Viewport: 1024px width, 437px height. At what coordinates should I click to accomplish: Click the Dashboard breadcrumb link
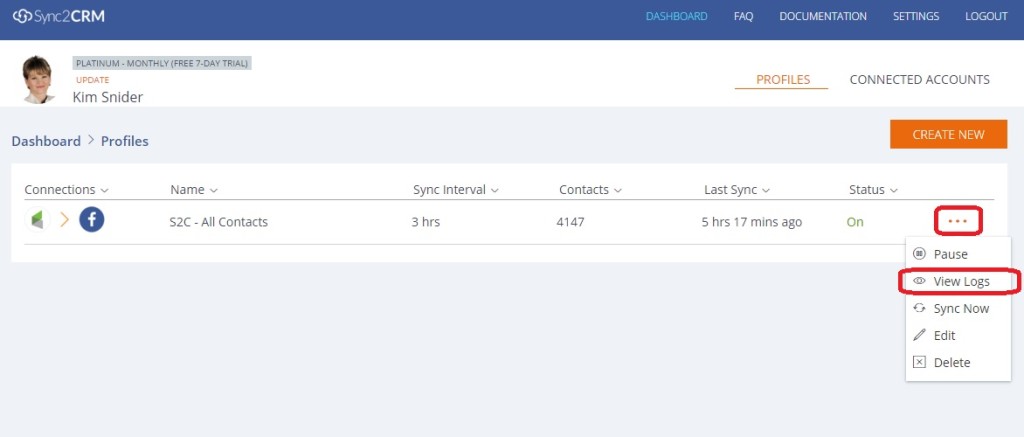coord(46,141)
